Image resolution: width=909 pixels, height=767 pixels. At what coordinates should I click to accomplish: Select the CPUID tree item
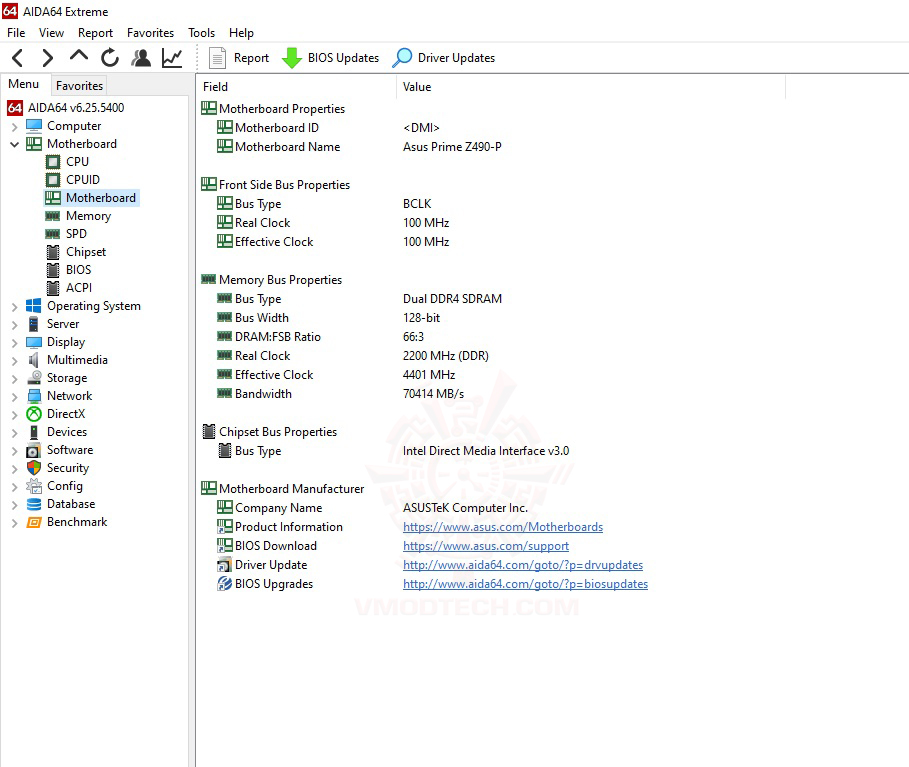[x=73, y=180]
